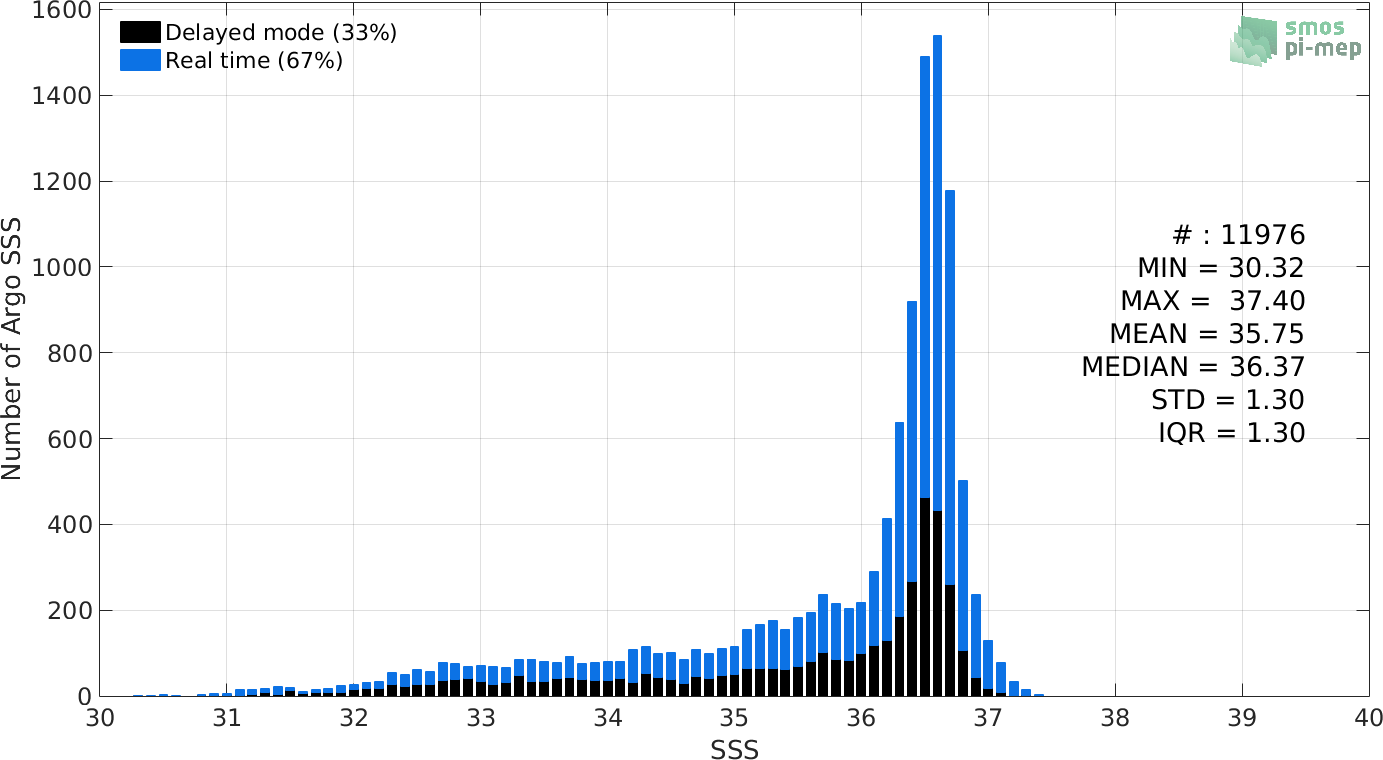
Task: Click the y-axis tick label 1600
Action: point(64,10)
